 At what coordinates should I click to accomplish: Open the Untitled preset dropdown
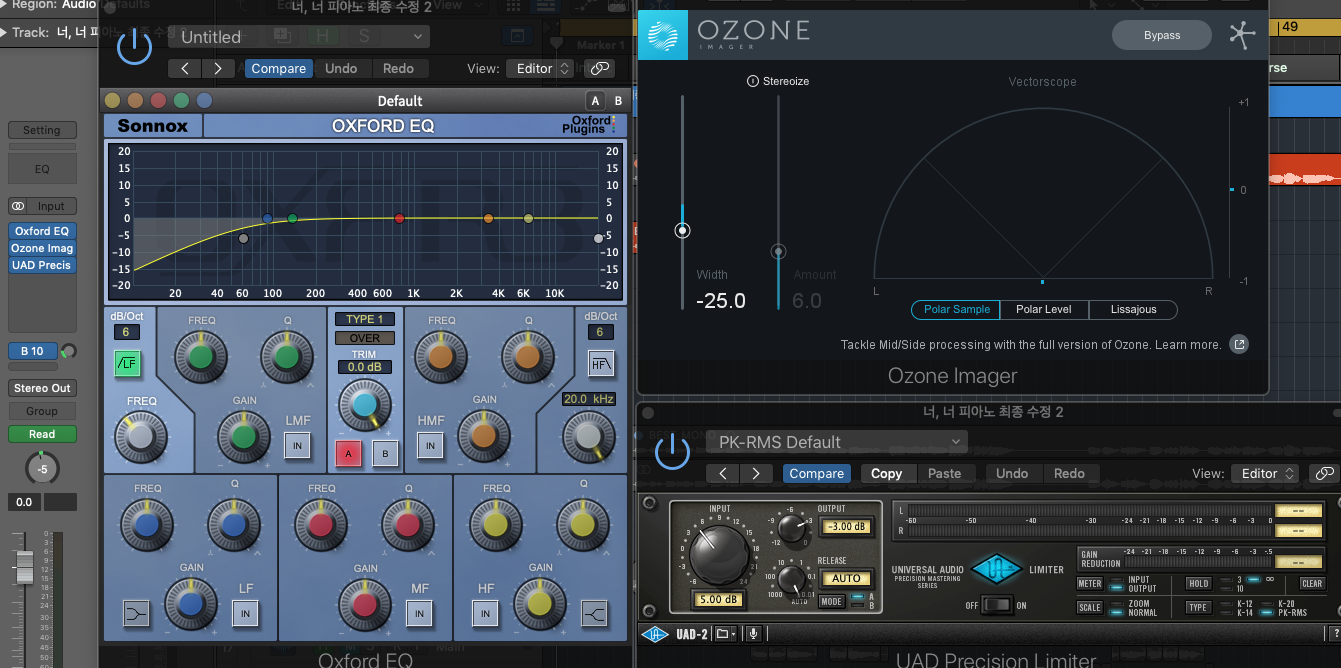point(298,37)
